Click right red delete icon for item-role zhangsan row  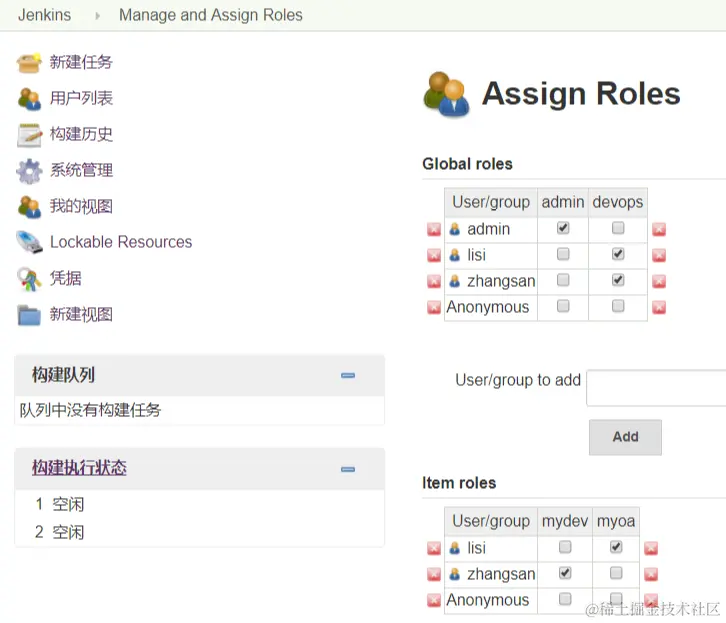[651, 574]
